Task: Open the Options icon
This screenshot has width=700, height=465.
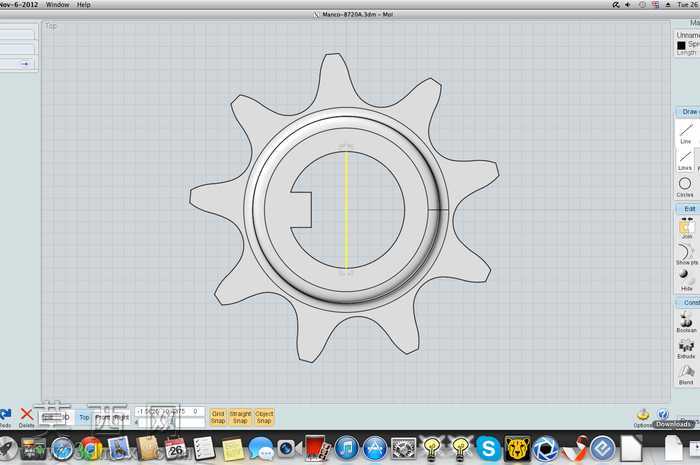Action: (x=643, y=415)
